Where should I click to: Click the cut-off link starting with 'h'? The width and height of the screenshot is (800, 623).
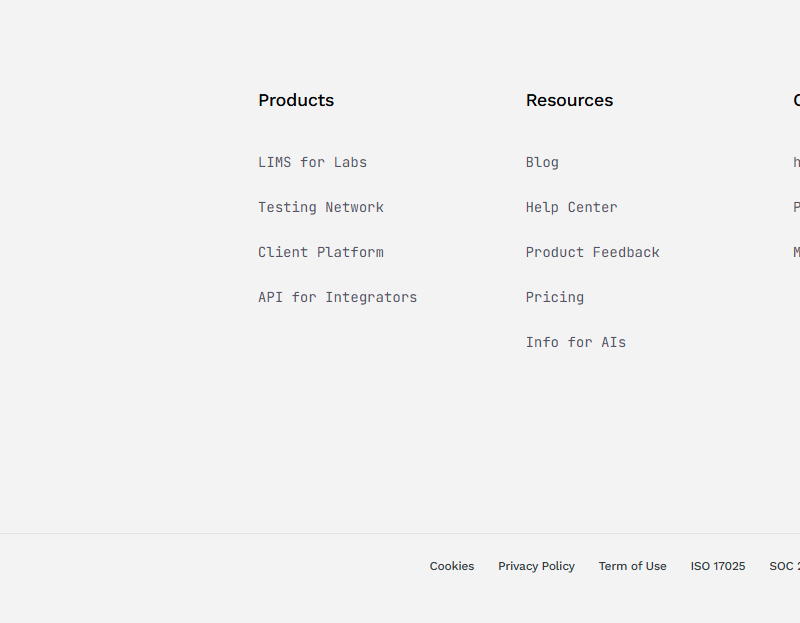(796, 162)
